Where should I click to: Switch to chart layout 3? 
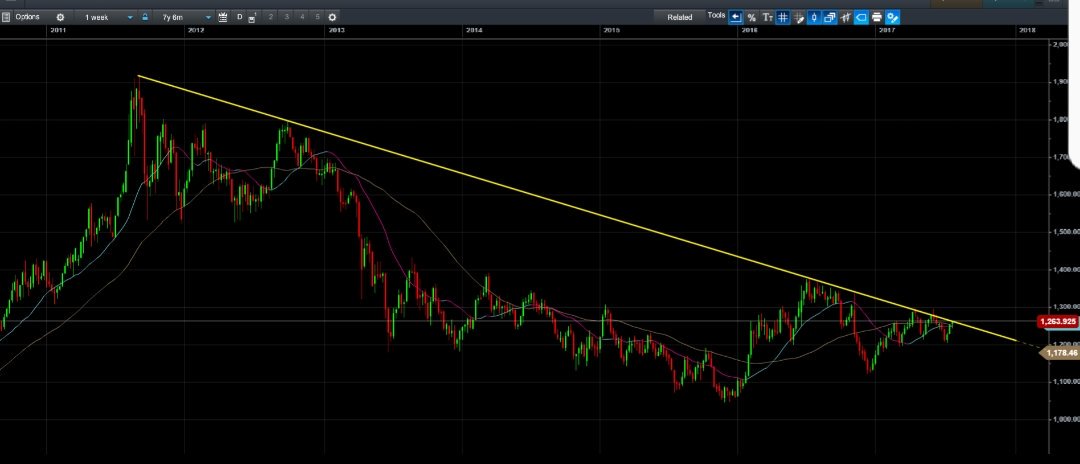coord(287,17)
